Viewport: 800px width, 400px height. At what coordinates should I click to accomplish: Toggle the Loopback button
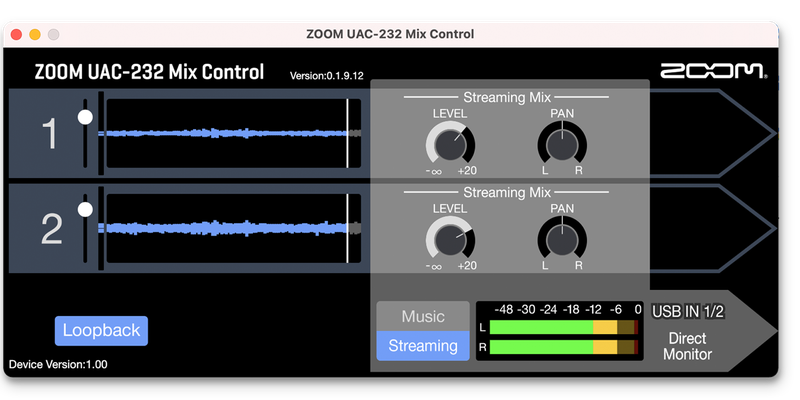click(x=101, y=330)
